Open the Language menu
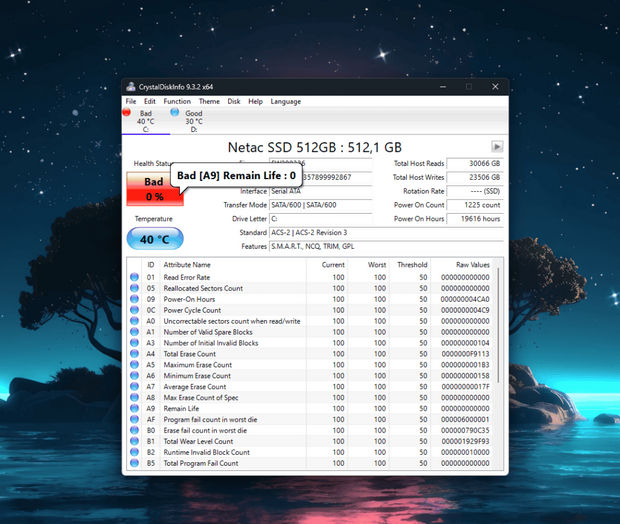The height and width of the screenshot is (524, 620). 285,101
